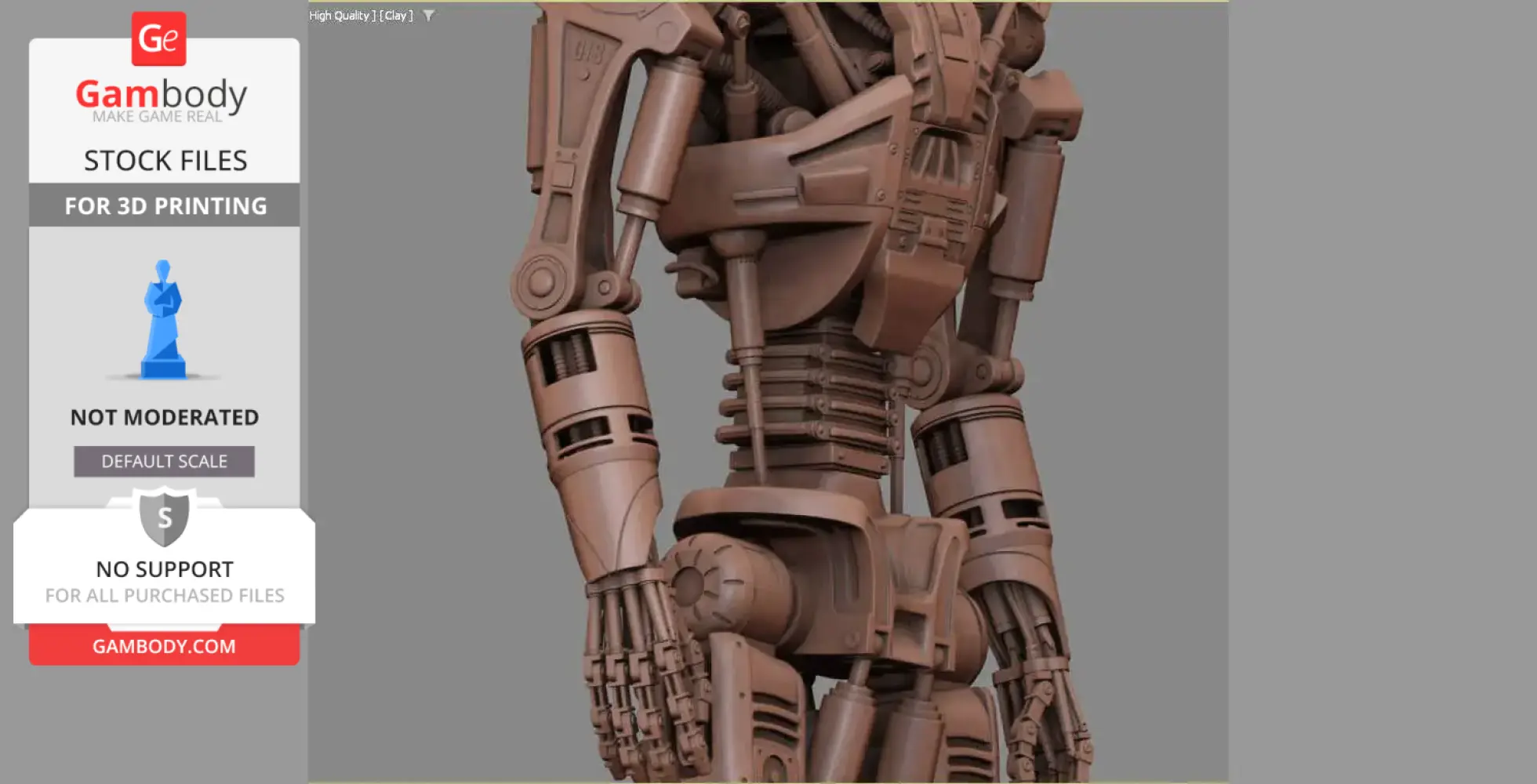This screenshot has width=1537, height=784.
Task: Click the NOT MODERATED label
Action: (165, 417)
